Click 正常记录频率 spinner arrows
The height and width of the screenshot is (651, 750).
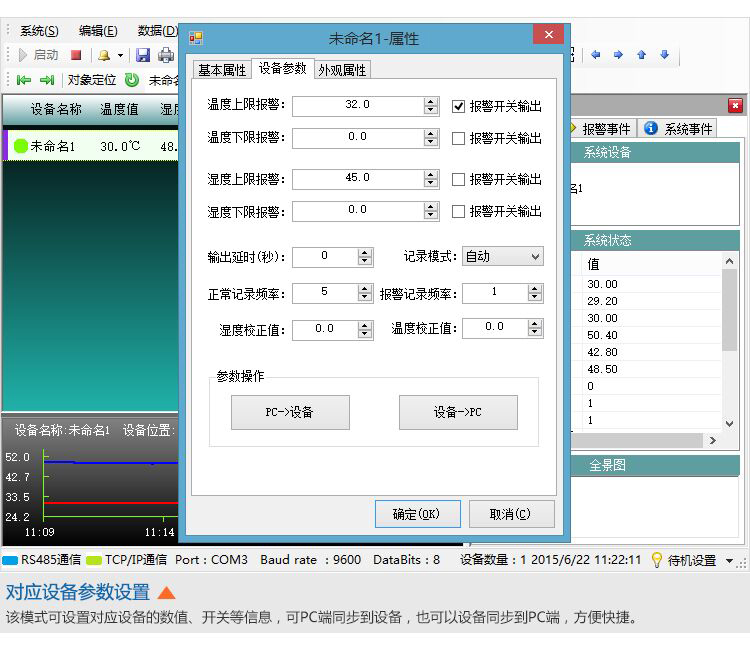[364, 293]
